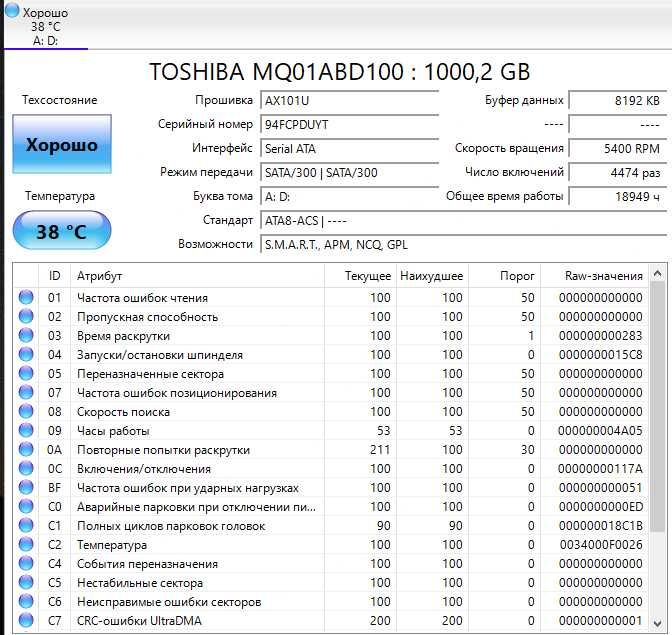Viewport: 672px width, 635px height.
Task: Click the power-on count field 4474 раз
Action: tap(618, 173)
